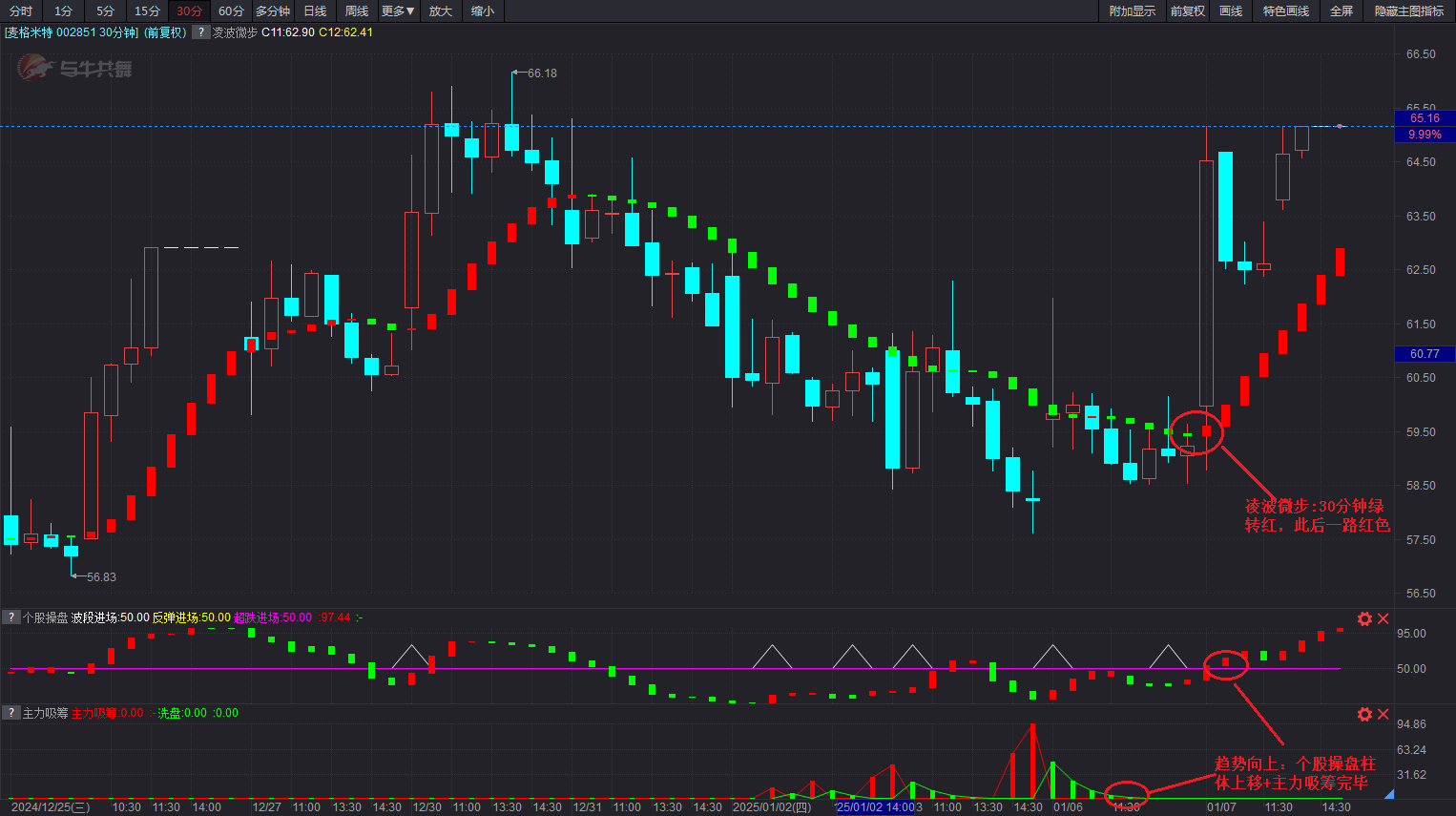Screen dimensions: 1456x816
Task: Click the 凌波微步 indicator name
Action: pos(235,32)
